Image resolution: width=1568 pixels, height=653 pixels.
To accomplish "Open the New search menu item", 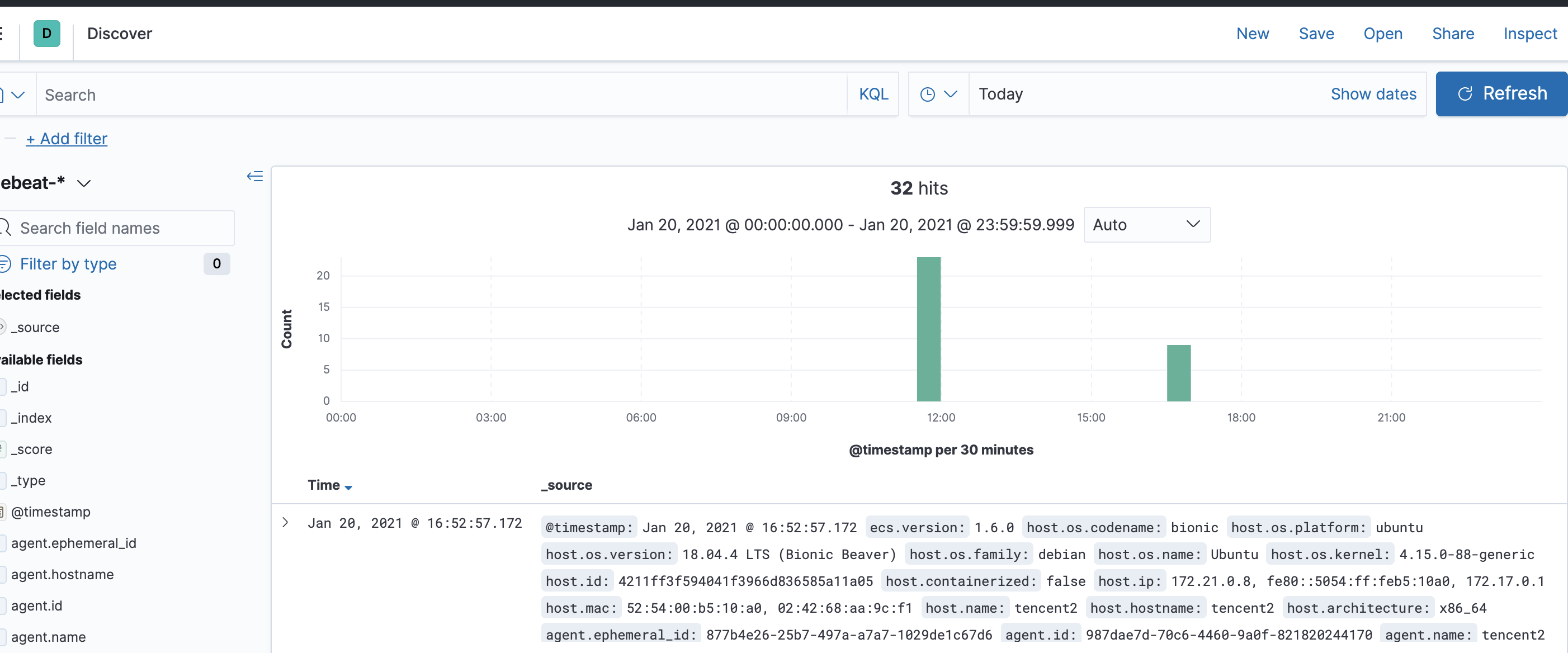I will pos(1252,34).
